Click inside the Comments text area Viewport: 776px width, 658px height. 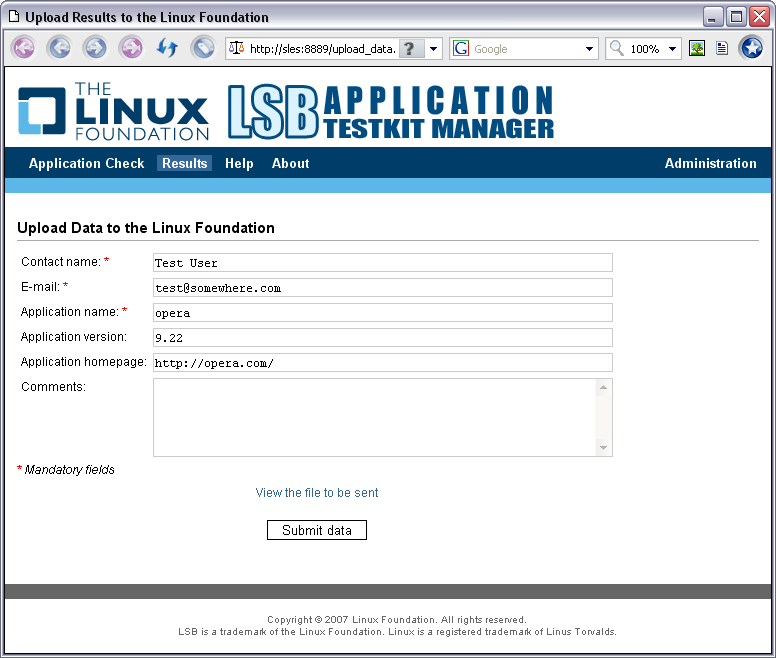point(375,418)
